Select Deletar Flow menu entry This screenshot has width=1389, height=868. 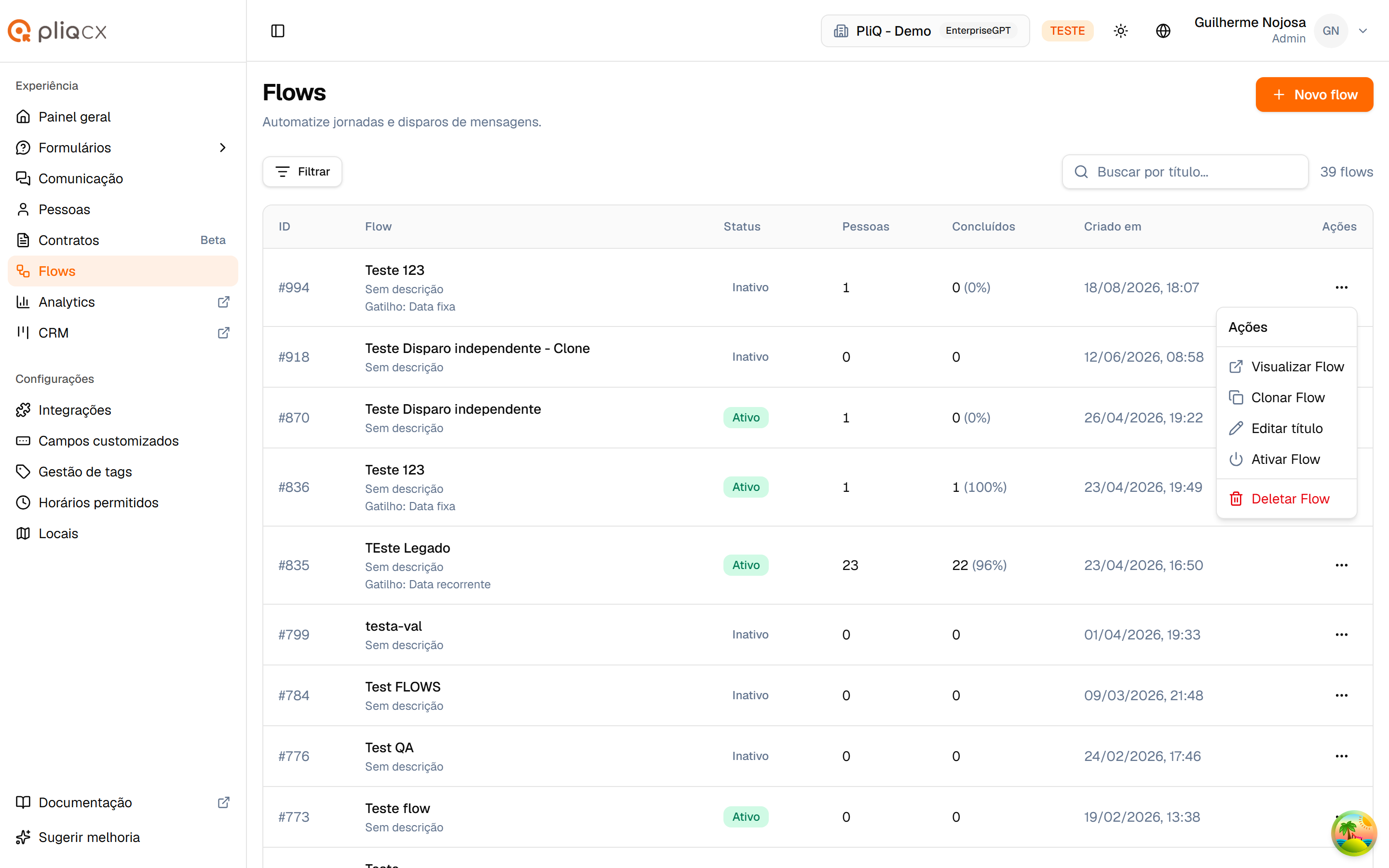(x=1286, y=499)
